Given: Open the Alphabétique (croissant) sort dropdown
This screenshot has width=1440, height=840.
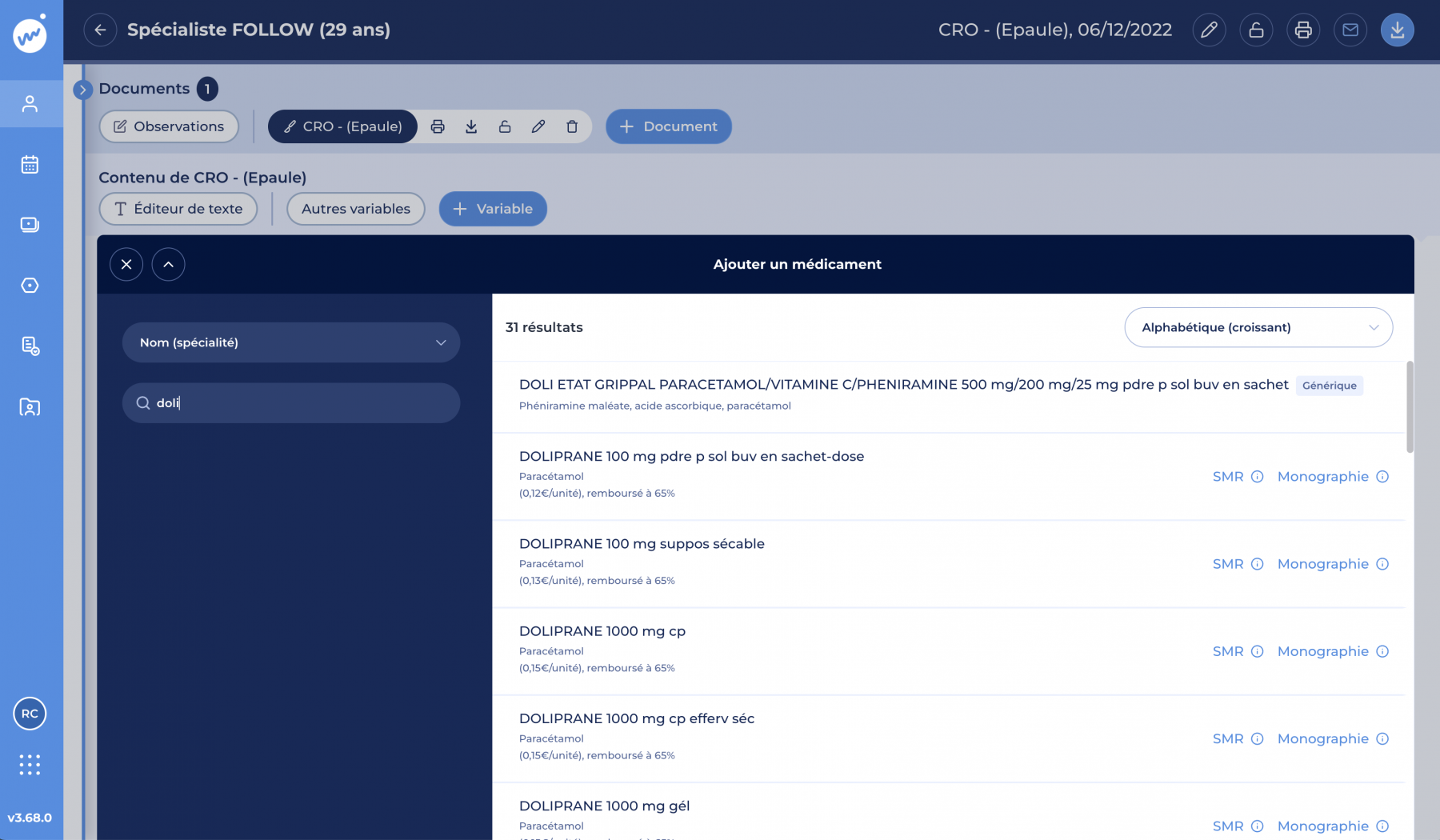Looking at the screenshot, I should (x=1258, y=327).
